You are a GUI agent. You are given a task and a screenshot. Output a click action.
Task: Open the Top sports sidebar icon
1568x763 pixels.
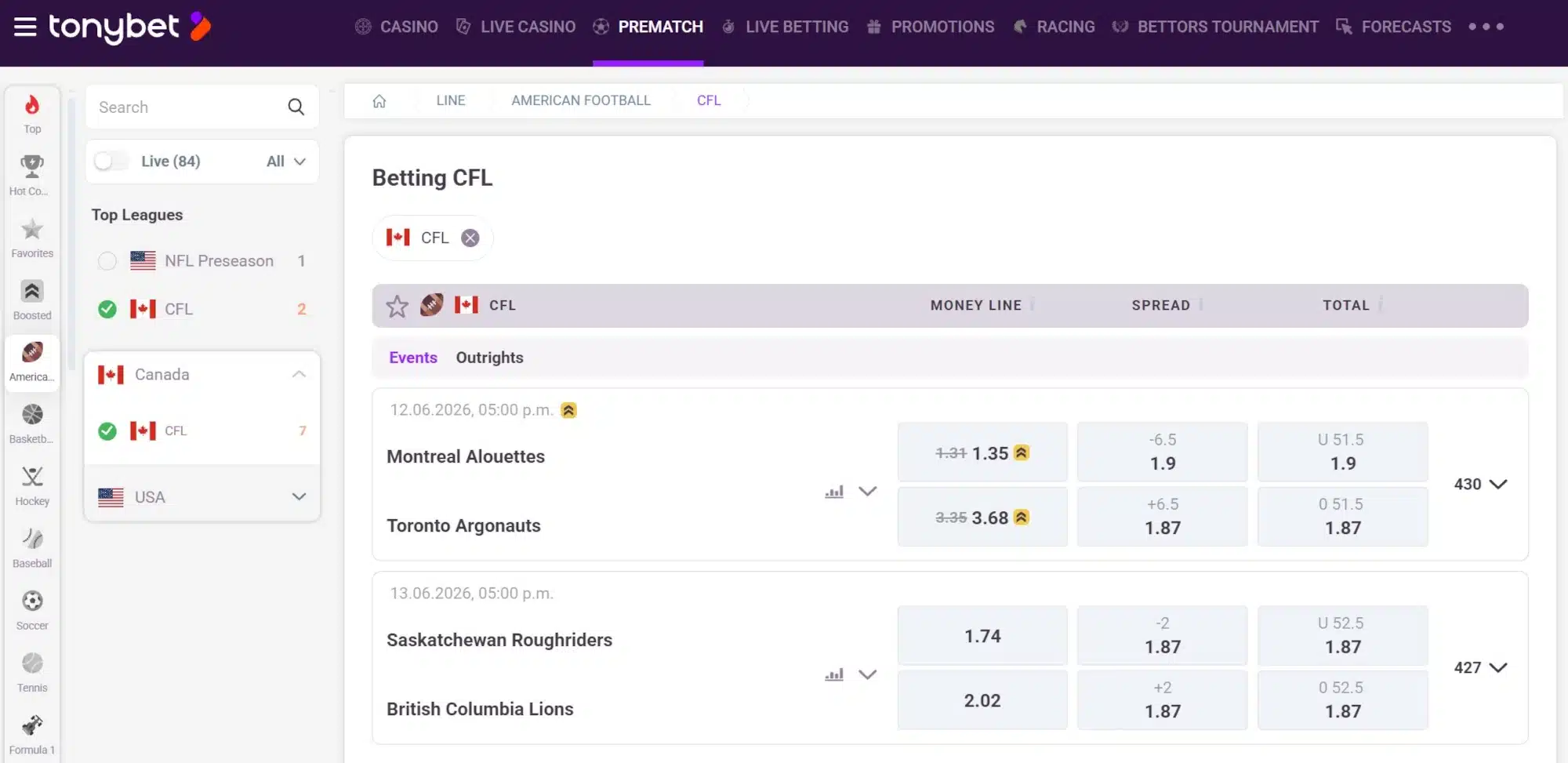click(32, 114)
